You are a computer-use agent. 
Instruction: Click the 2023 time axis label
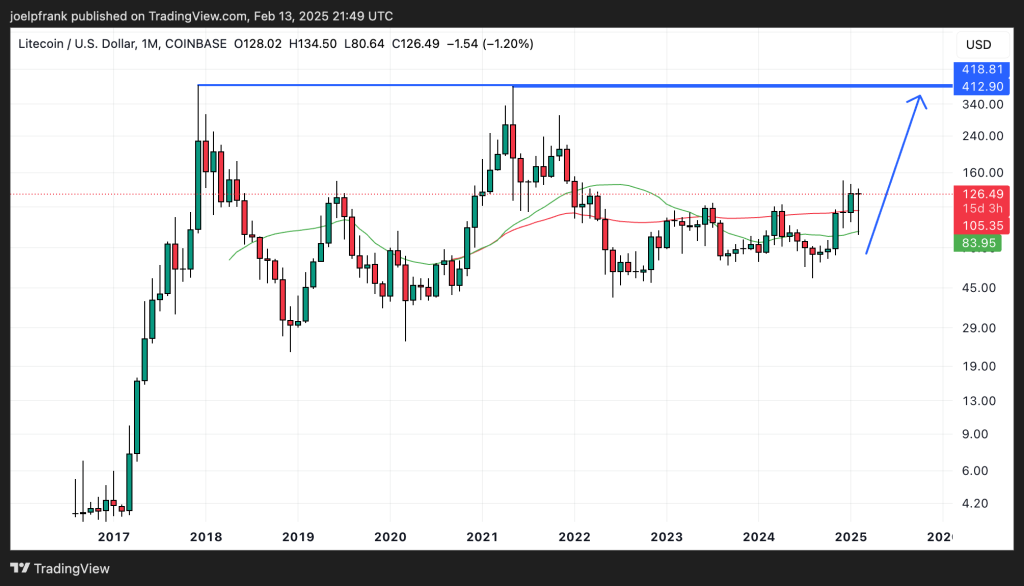pos(667,537)
